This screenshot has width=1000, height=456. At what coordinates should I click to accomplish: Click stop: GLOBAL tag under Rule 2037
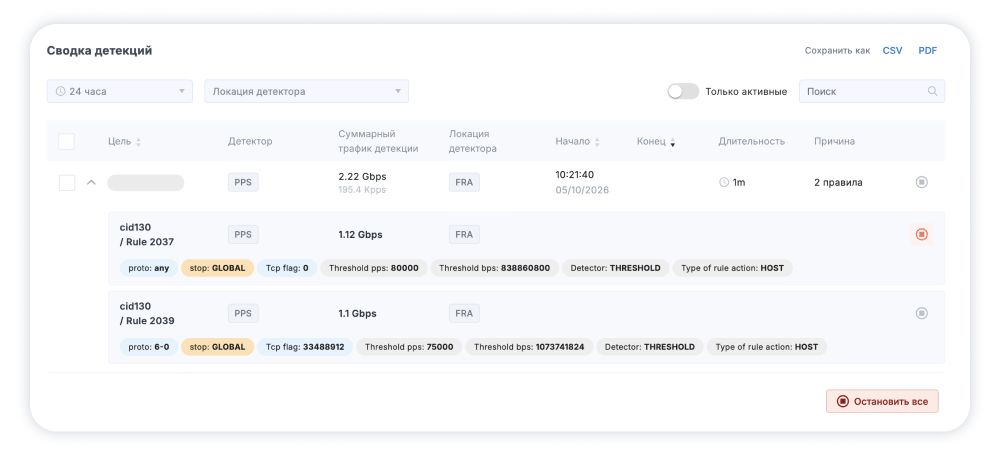click(217, 268)
